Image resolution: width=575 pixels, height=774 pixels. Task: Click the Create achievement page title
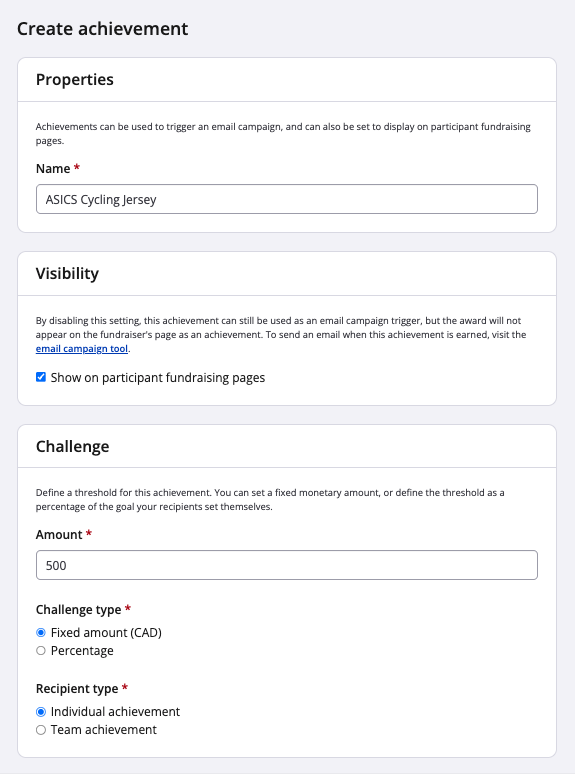103,29
